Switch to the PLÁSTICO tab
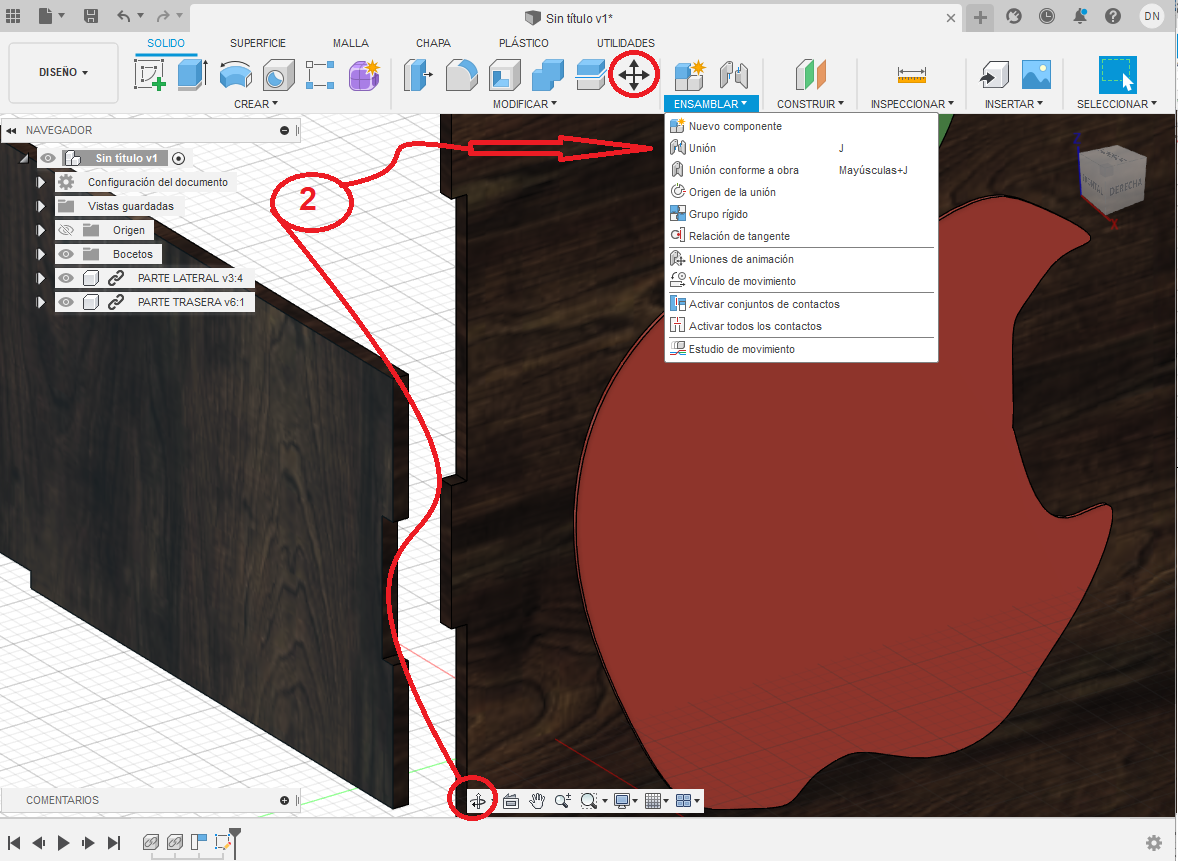The image size is (1178, 861). coord(524,43)
